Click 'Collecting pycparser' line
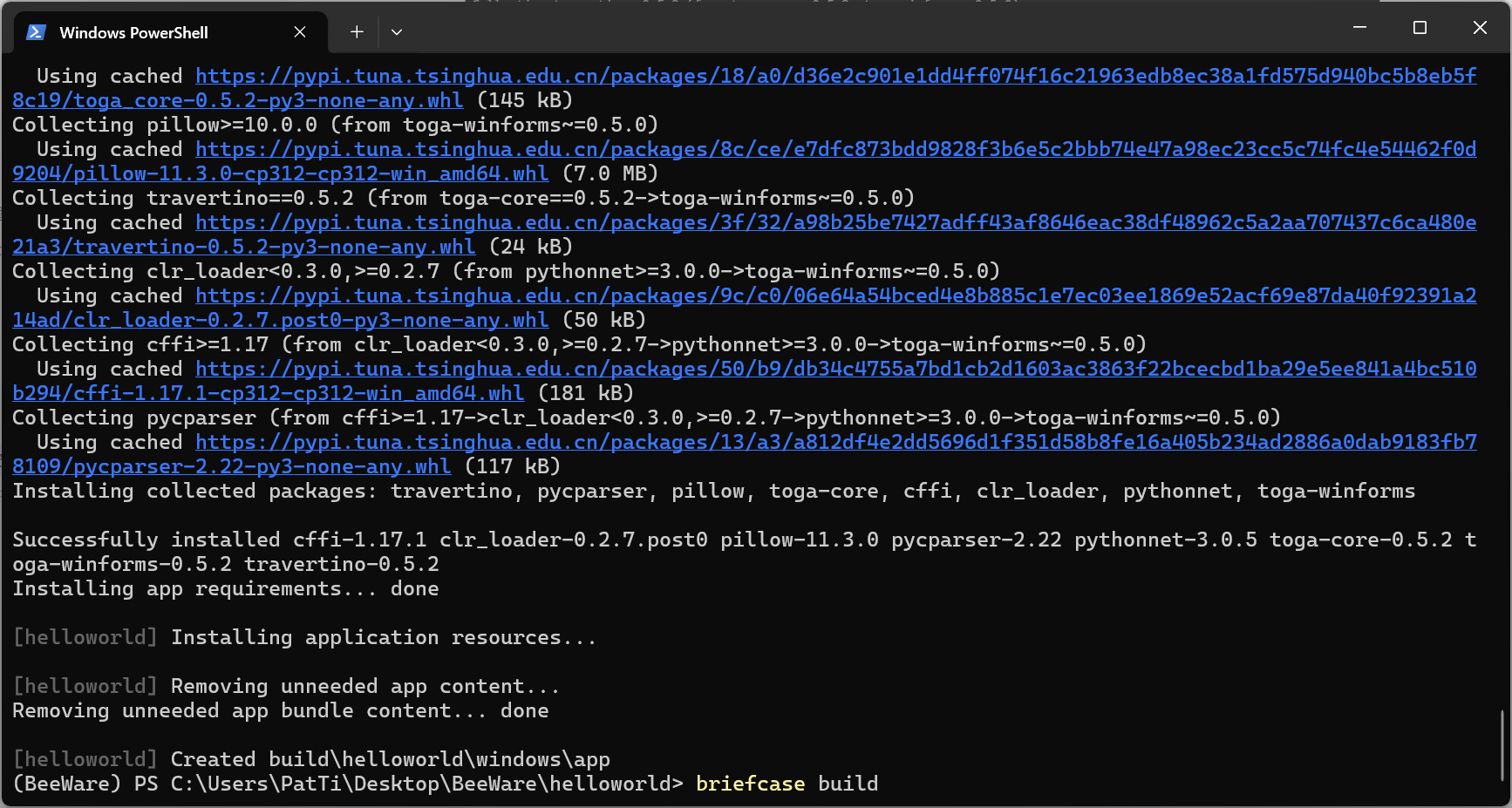Image resolution: width=1512 pixels, height=808 pixels. tap(647, 418)
